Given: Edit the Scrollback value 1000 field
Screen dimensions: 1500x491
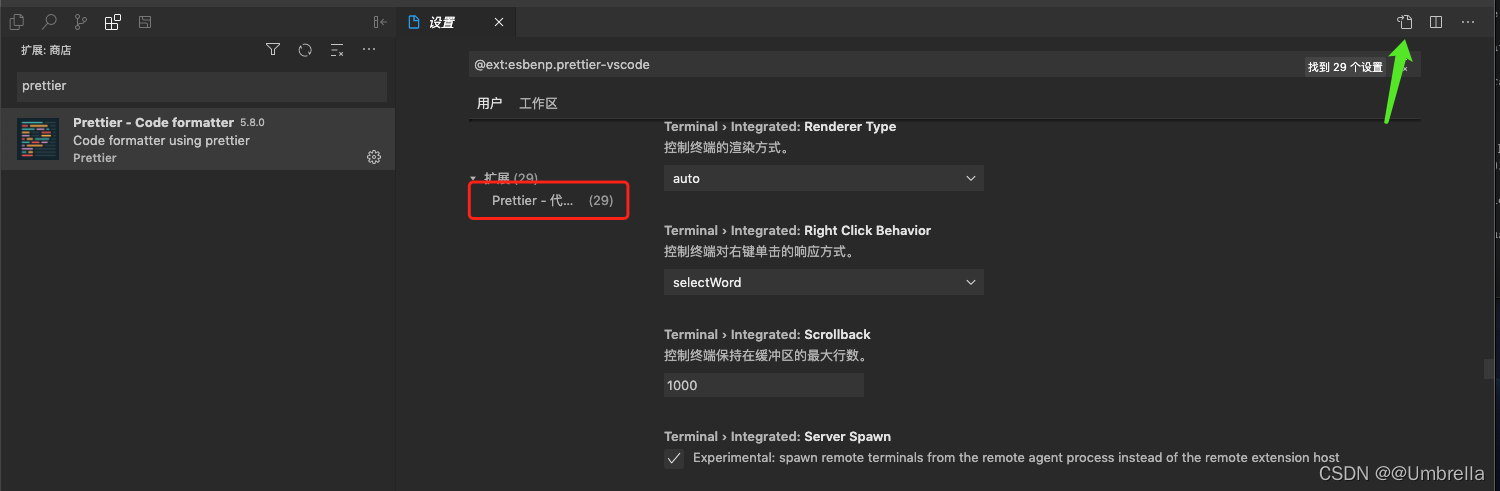Looking at the screenshot, I should (764, 385).
